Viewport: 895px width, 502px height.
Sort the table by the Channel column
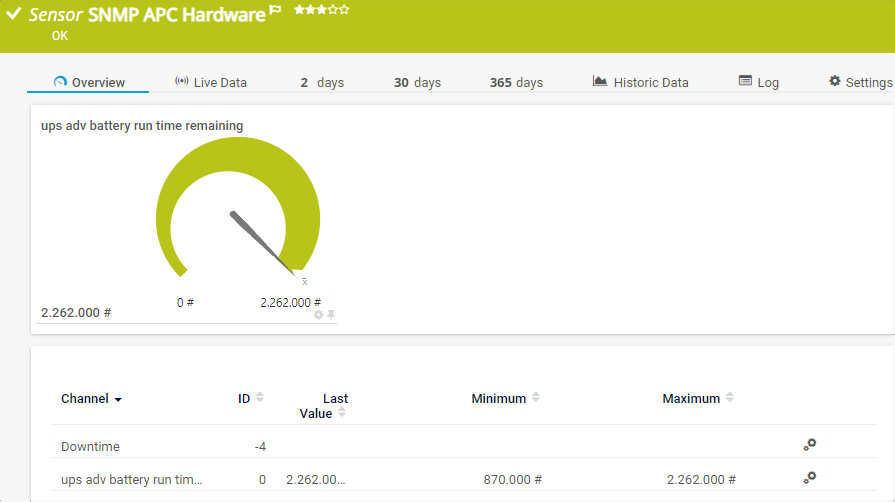click(91, 399)
